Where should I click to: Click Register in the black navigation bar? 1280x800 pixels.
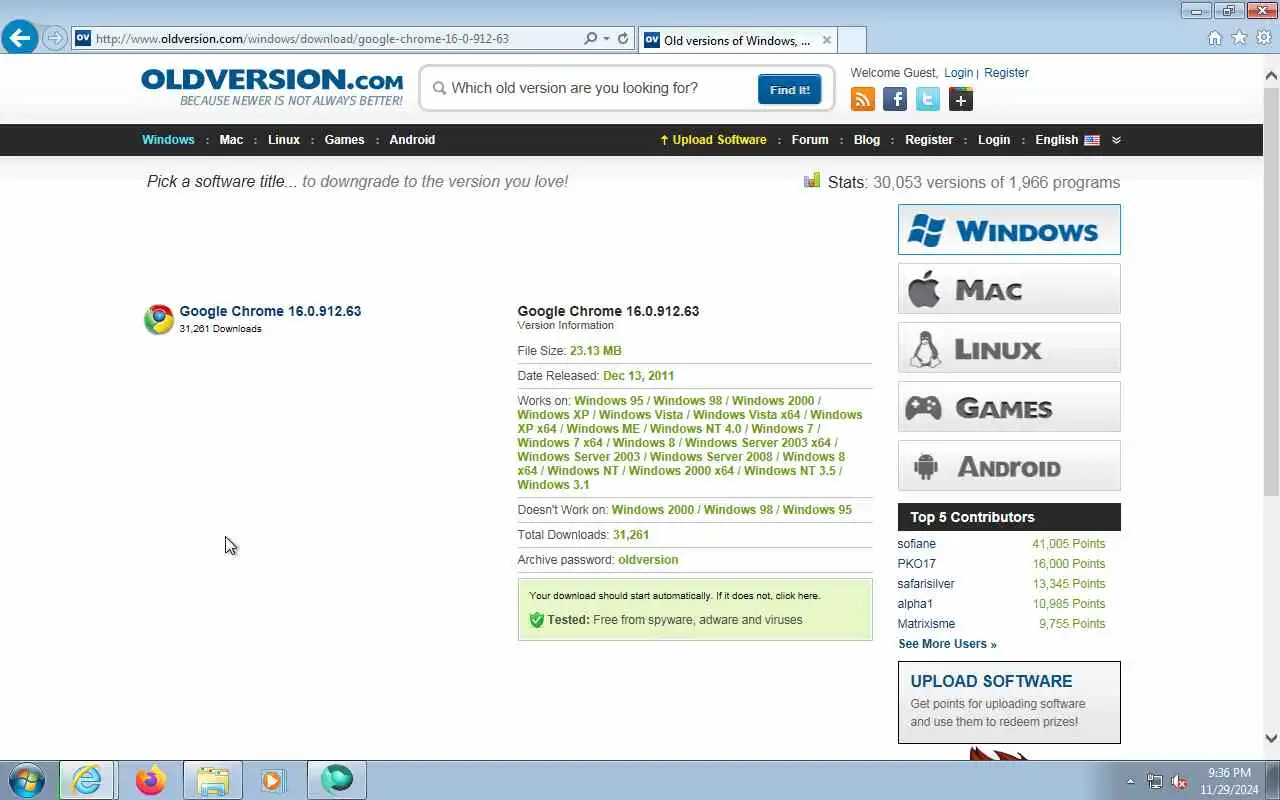tap(929, 140)
